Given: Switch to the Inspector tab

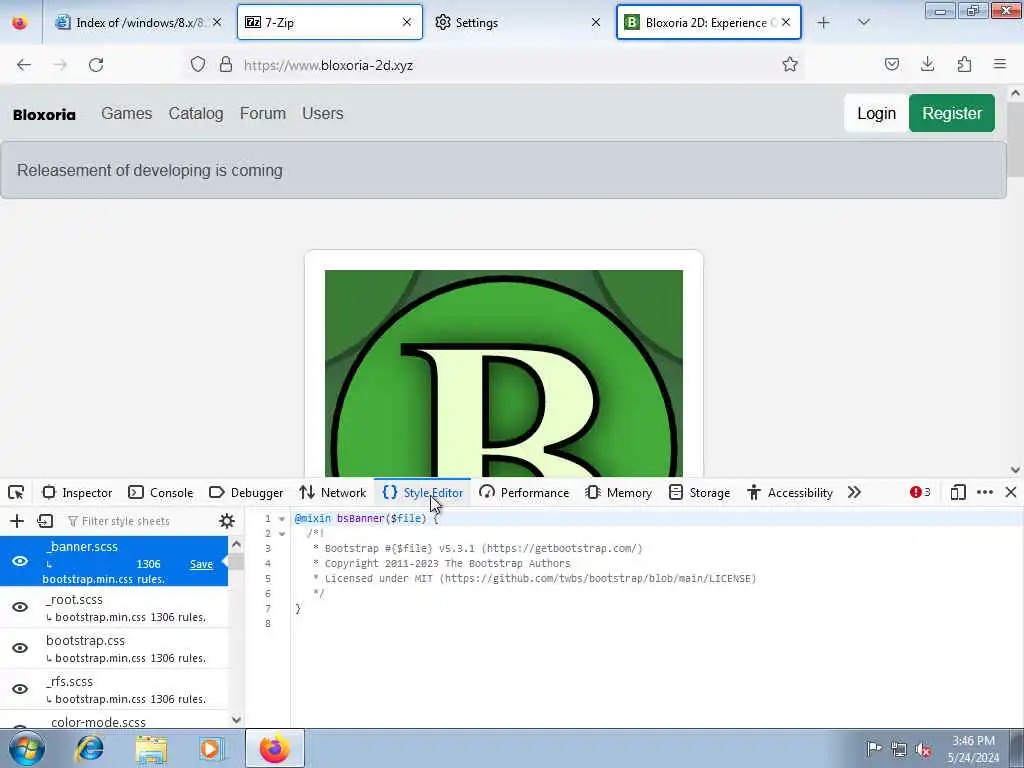Looking at the screenshot, I should click(77, 492).
